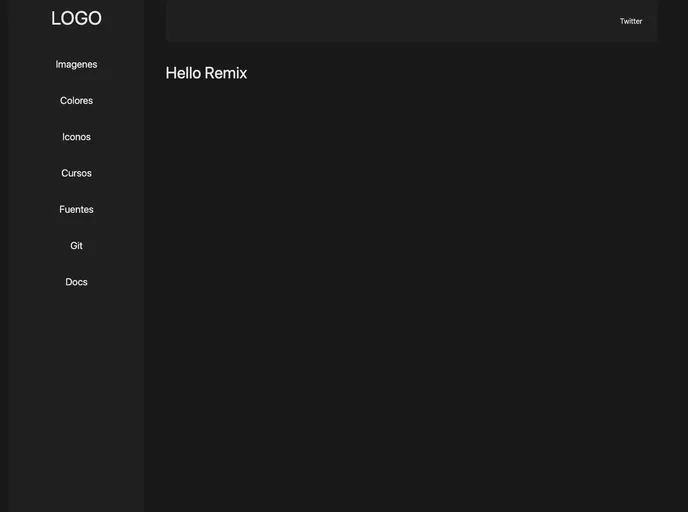Click the Twitter link in the header
688x512 pixels.
click(631, 21)
